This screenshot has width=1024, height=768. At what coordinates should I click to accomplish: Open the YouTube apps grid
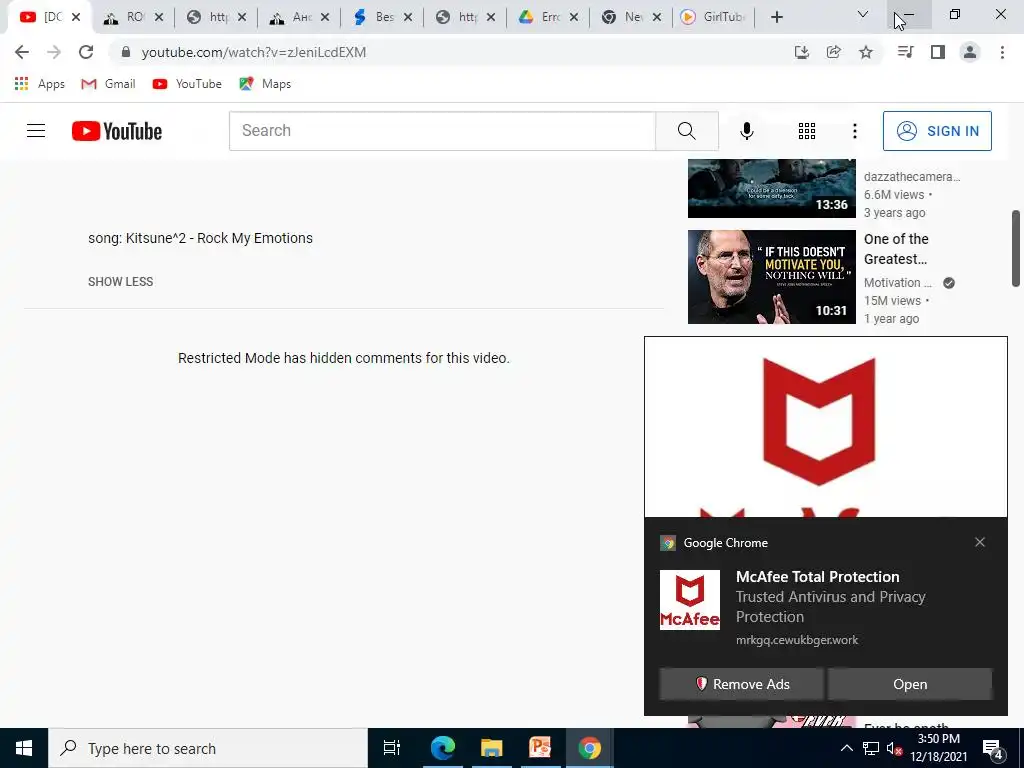click(807, 131)
